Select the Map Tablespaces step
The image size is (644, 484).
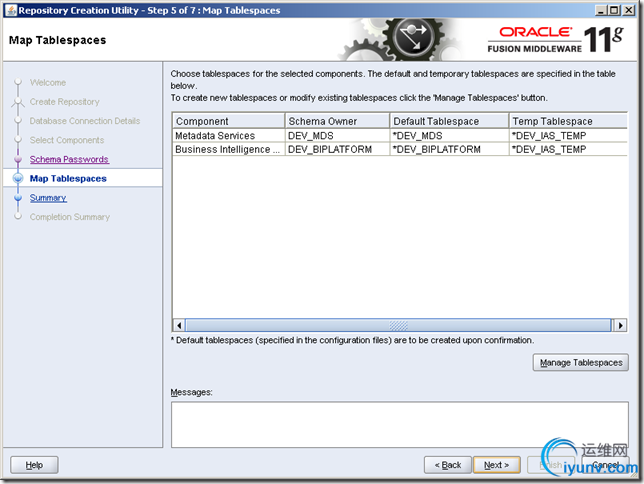click(x=68, y=179)
